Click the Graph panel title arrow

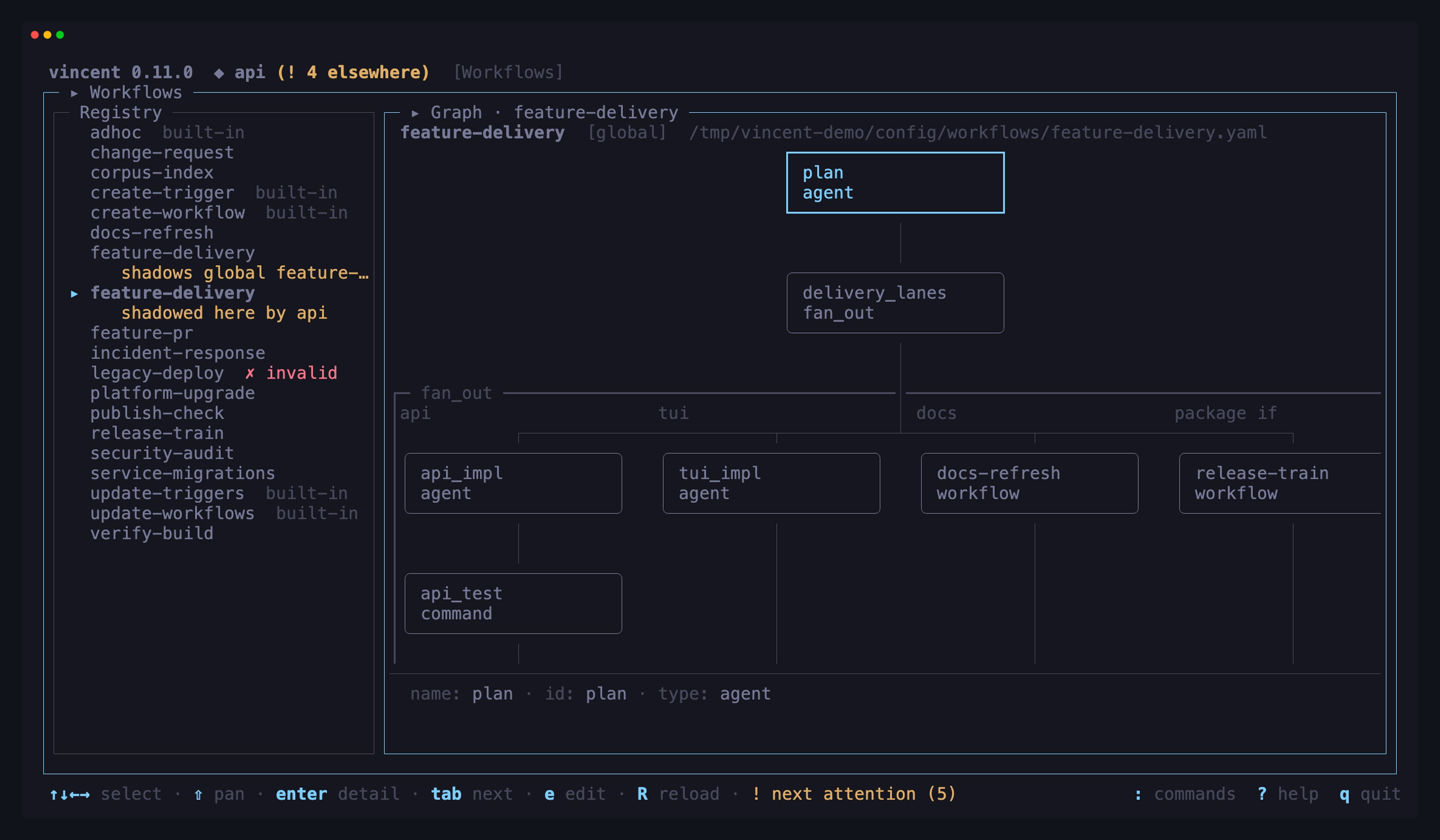click(415, 113)
